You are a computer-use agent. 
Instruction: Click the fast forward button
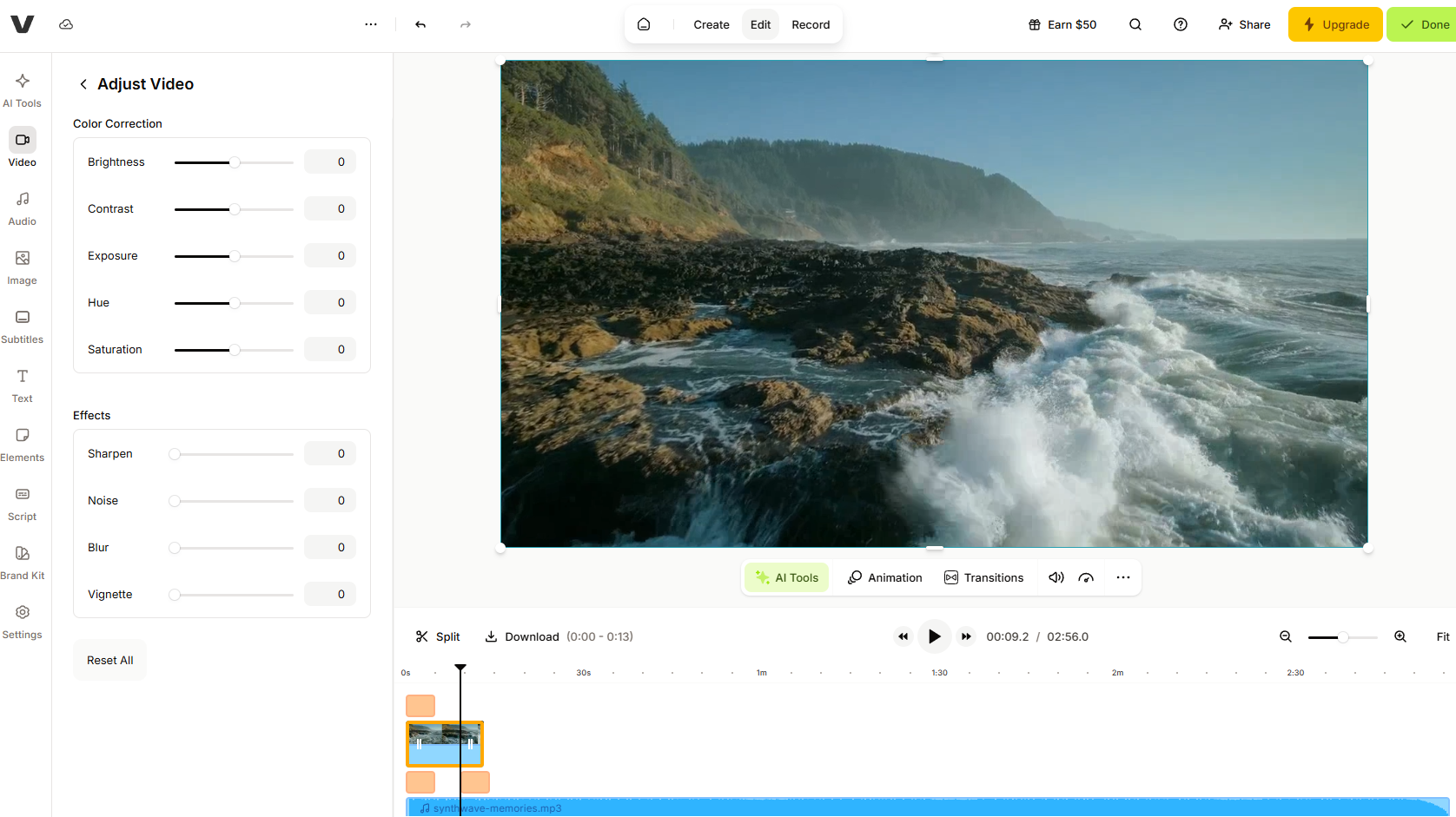tap(966, 636)
